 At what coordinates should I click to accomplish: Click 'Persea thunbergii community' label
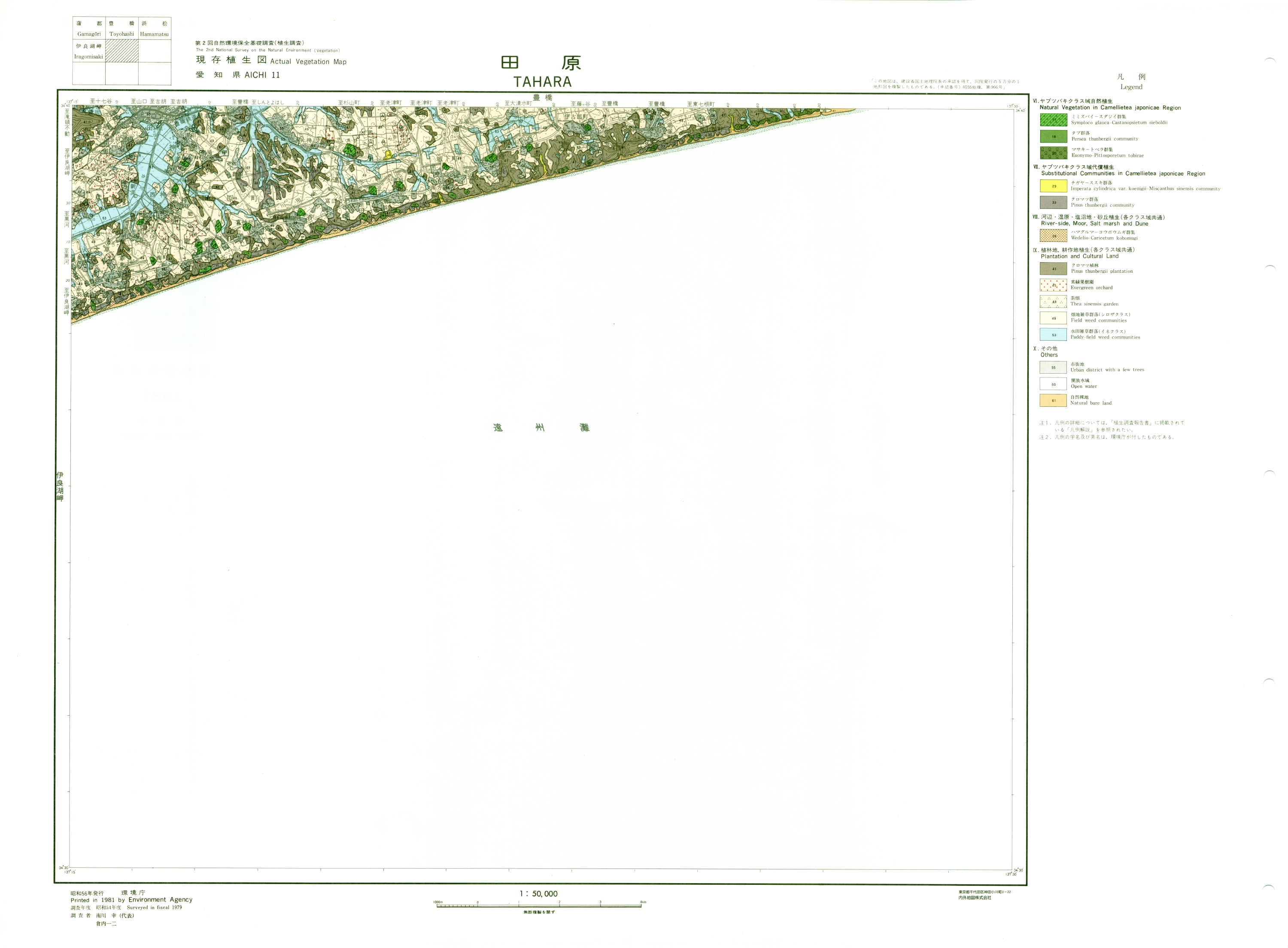click(1105, 138)
